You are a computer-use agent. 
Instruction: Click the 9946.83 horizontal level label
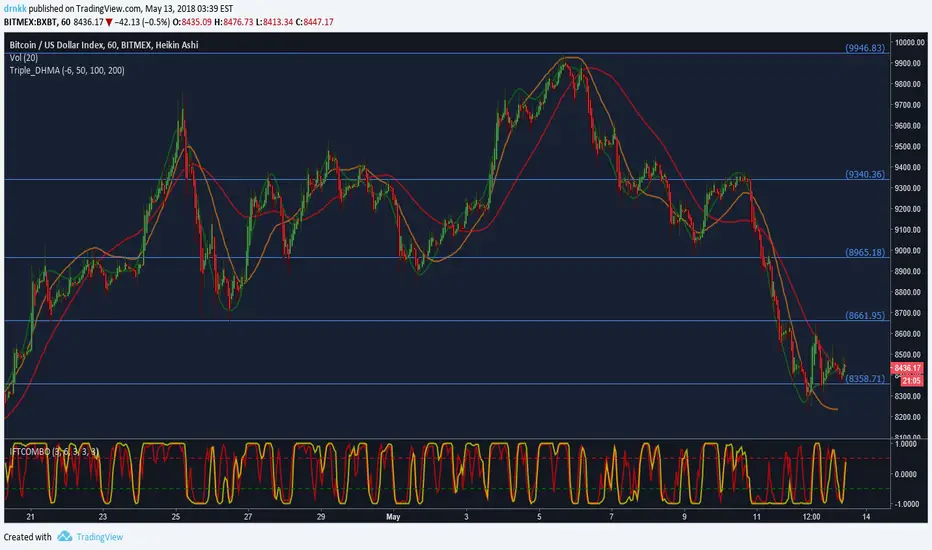point(865,48)
